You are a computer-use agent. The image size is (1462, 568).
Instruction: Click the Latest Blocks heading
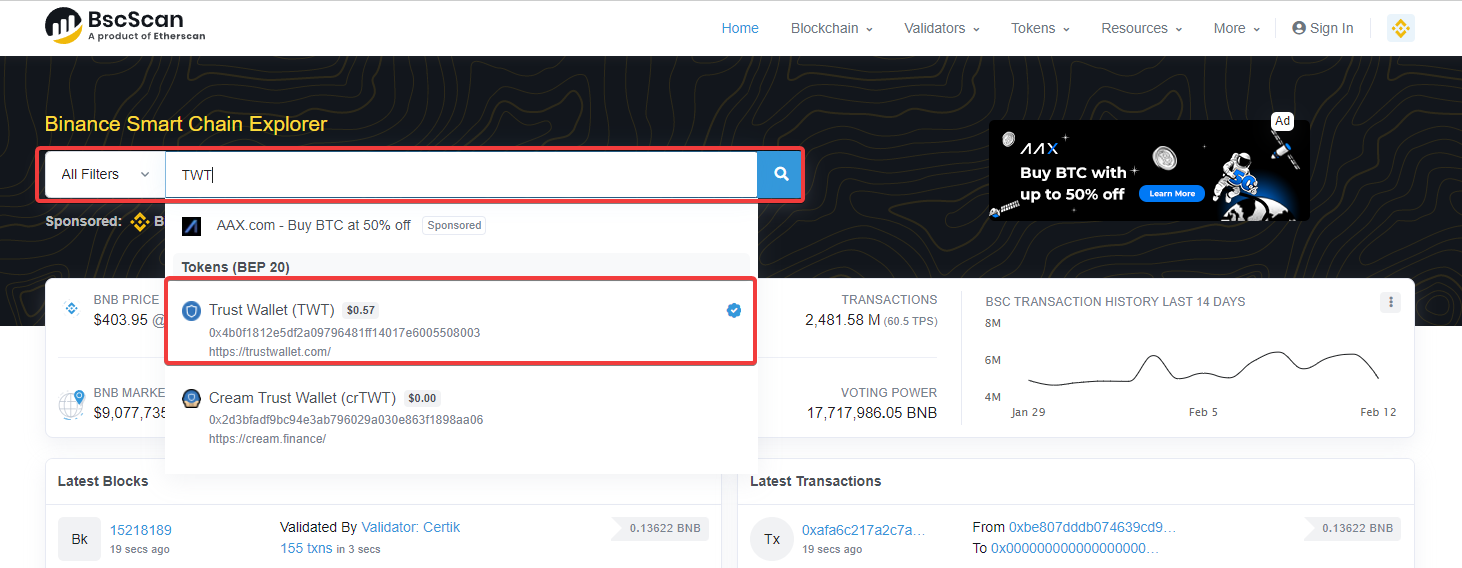(103, 481)
